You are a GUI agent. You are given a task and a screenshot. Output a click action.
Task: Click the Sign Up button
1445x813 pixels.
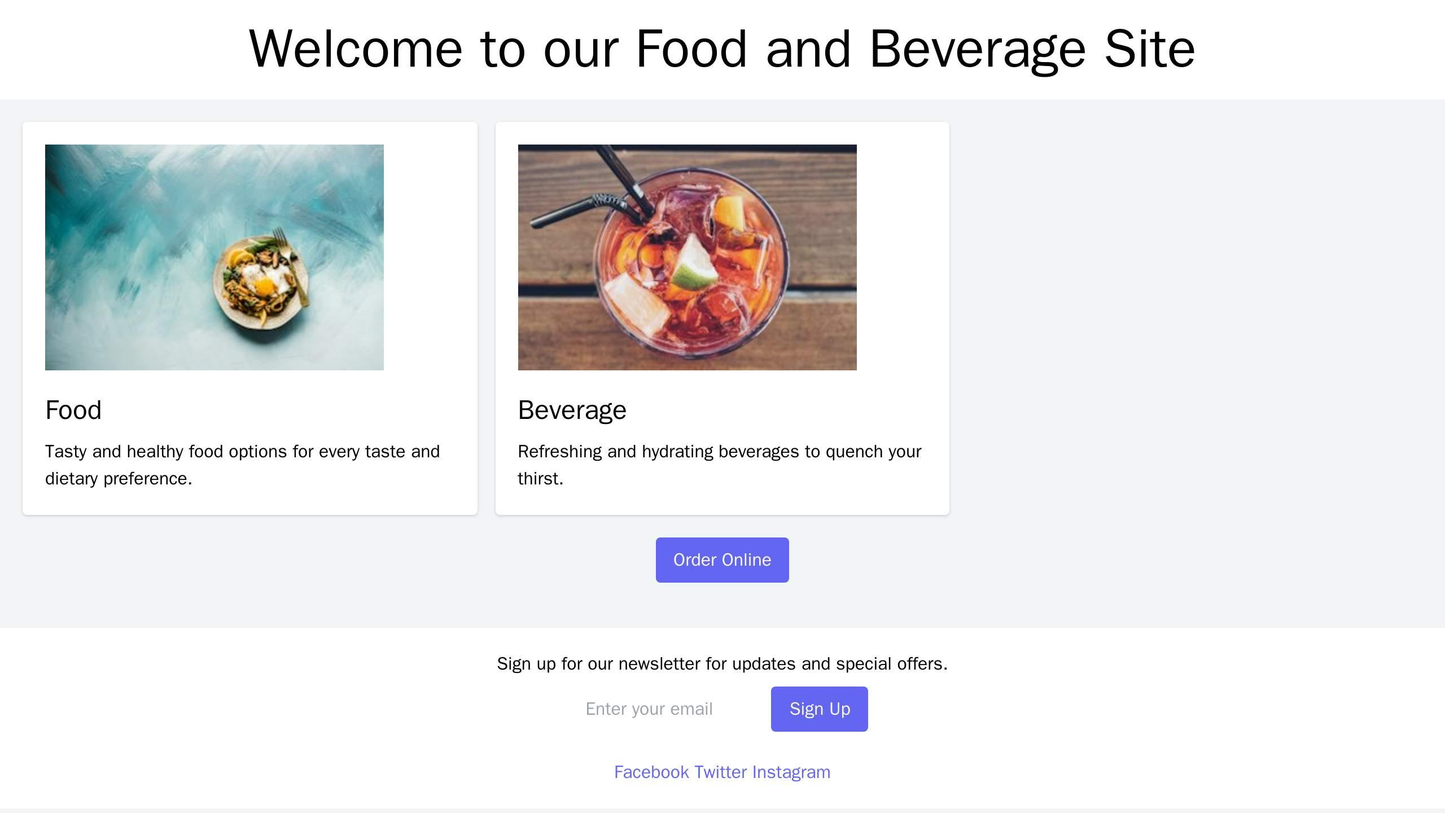818,709
